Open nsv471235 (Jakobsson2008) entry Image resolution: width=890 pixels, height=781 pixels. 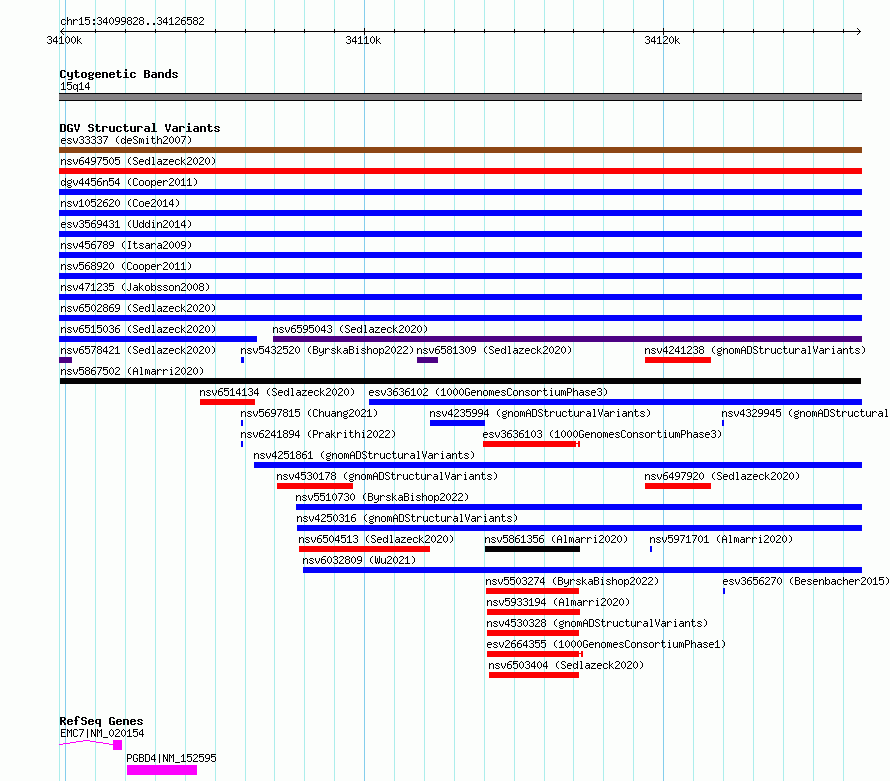[135, 287]
